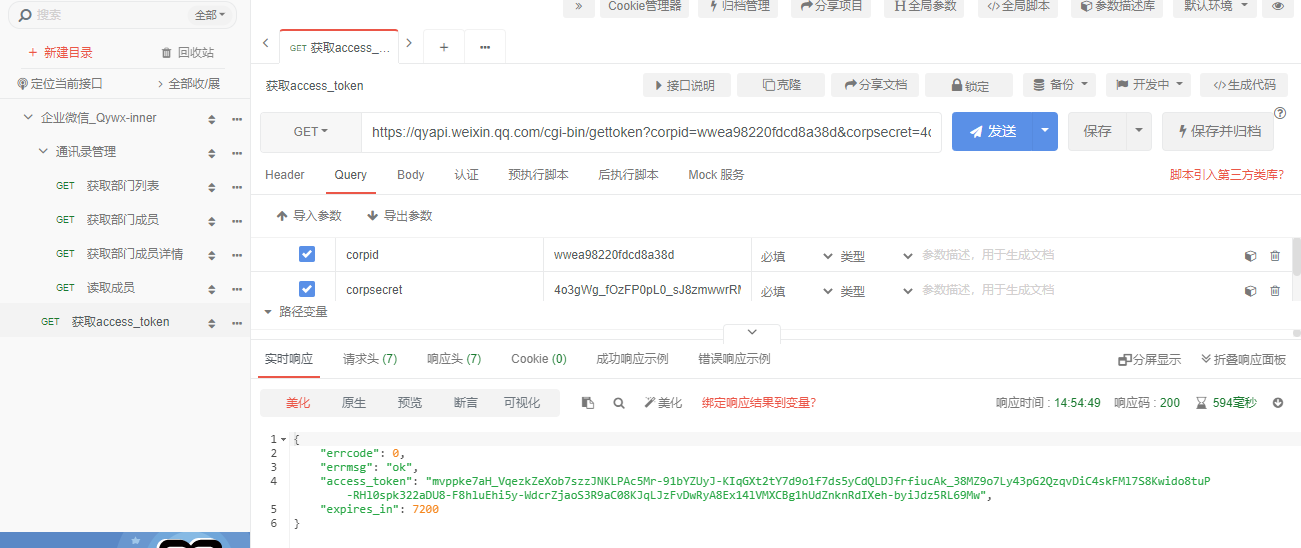Open 参数描述库
Screen dimensions: 1301x548
[x=1118, y=6]
